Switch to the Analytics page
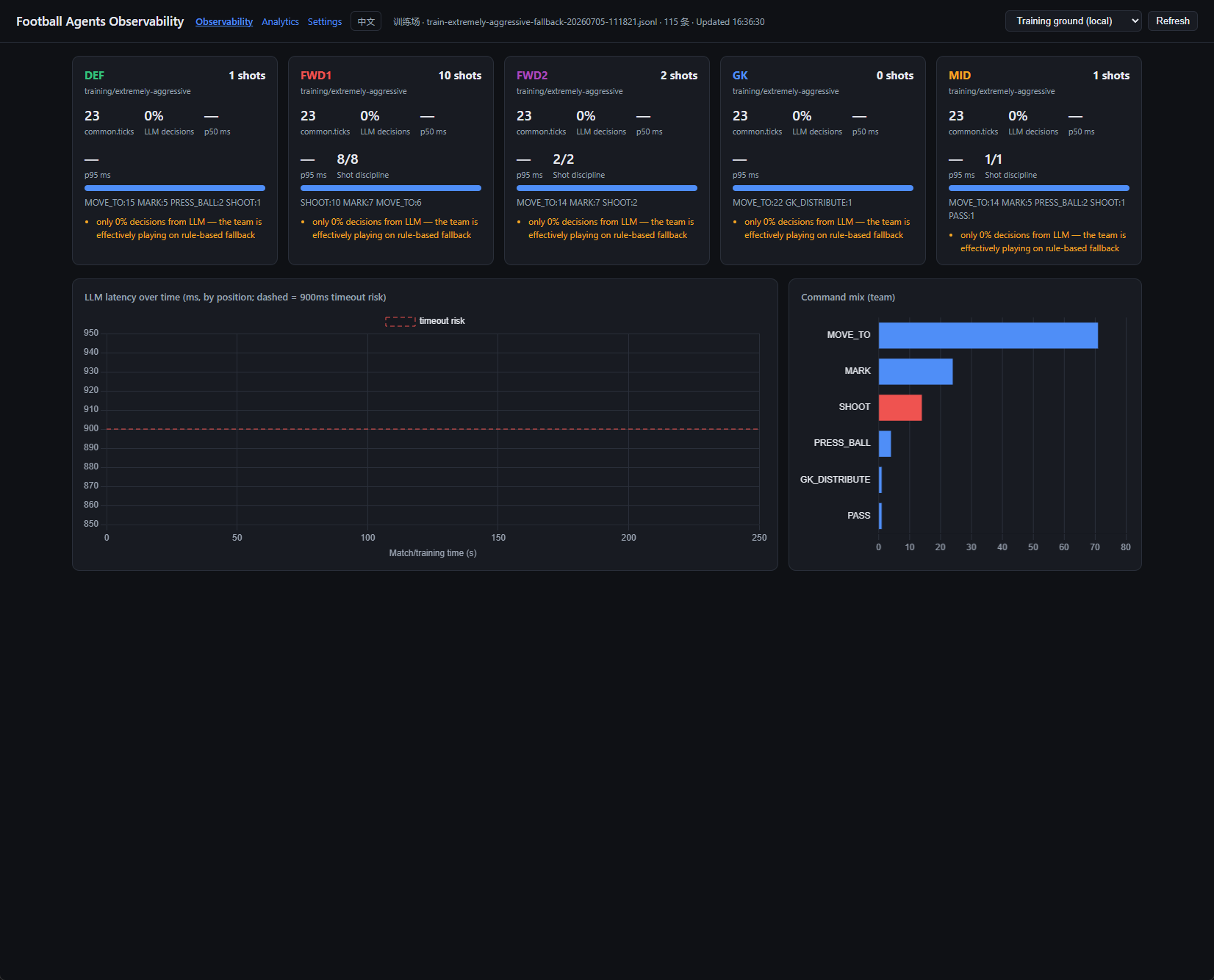The width and height of the screenshot is (1214, 980). tap(280, 22)
